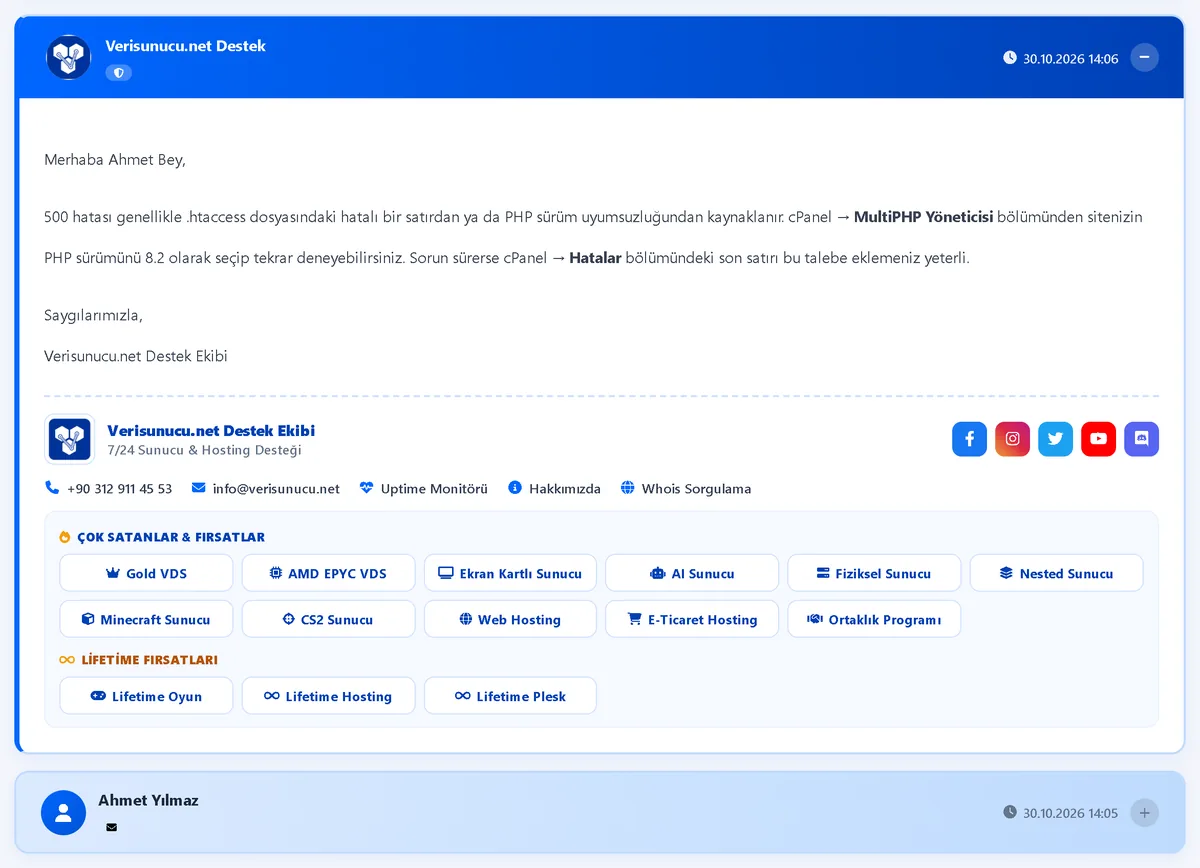1200x868 pixels.
Task: Open the E-Ticaret Hosting offer
Action: pos(692,619)
